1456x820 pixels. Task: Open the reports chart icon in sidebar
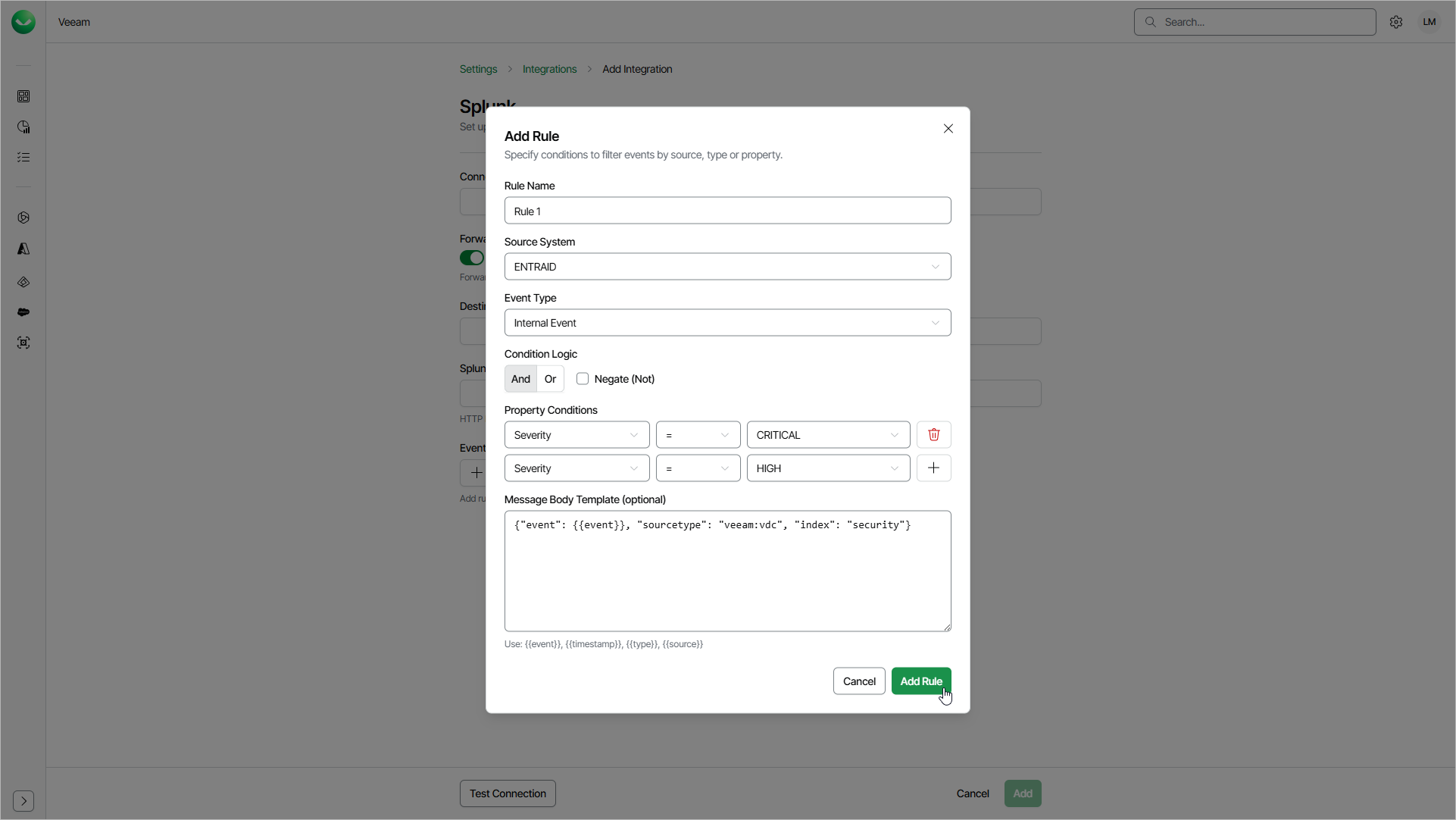(23, 127)
